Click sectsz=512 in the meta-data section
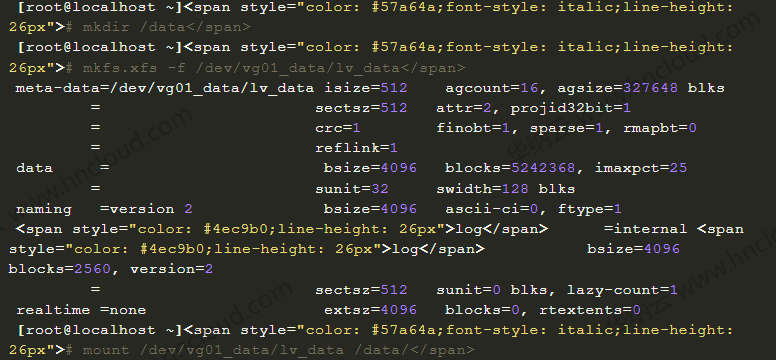This screenshot has height=360, width=776. pyautogui.click(x=361, y=108)
